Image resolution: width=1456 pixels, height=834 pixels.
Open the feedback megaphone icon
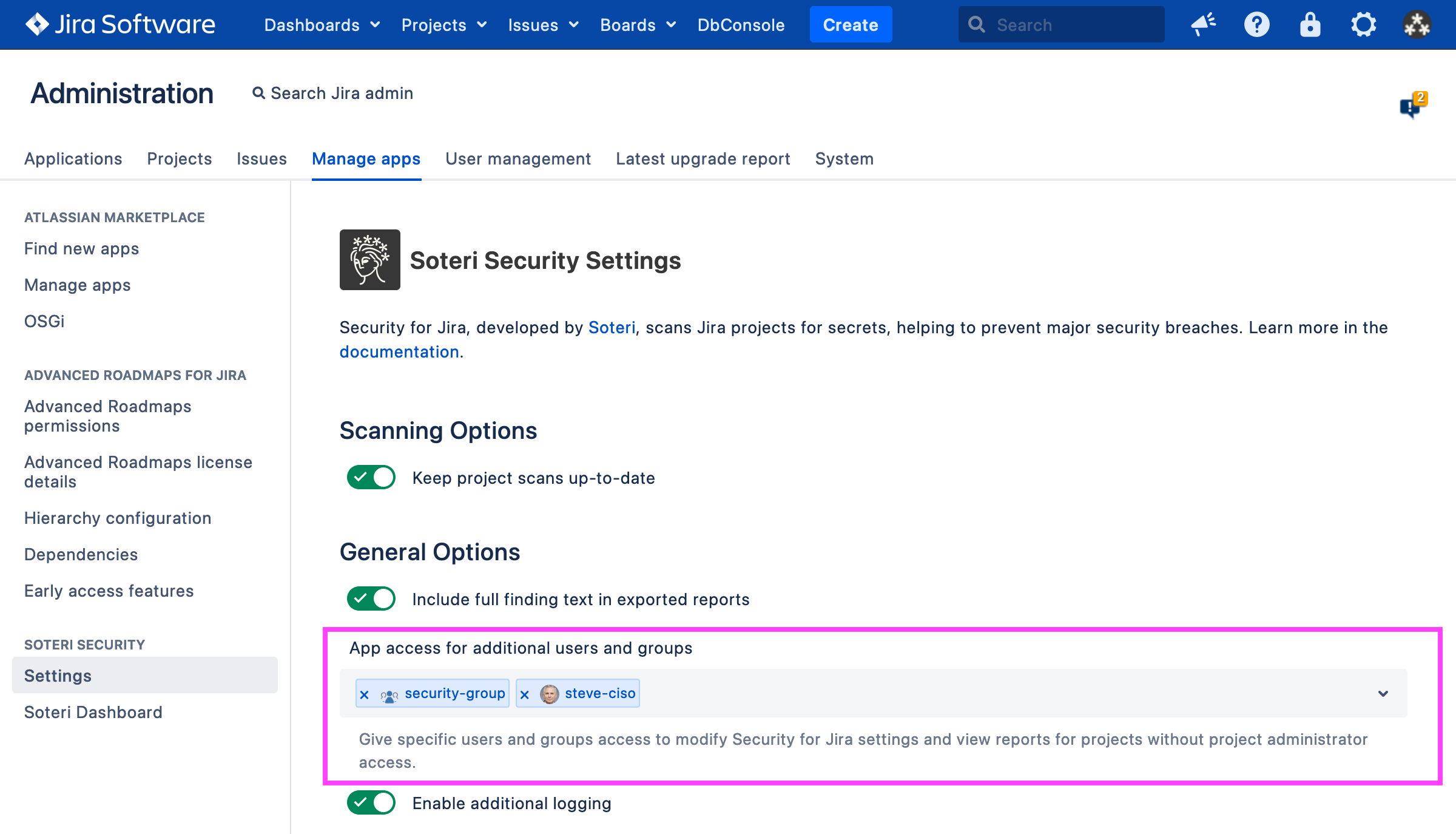coord(1203,25)
